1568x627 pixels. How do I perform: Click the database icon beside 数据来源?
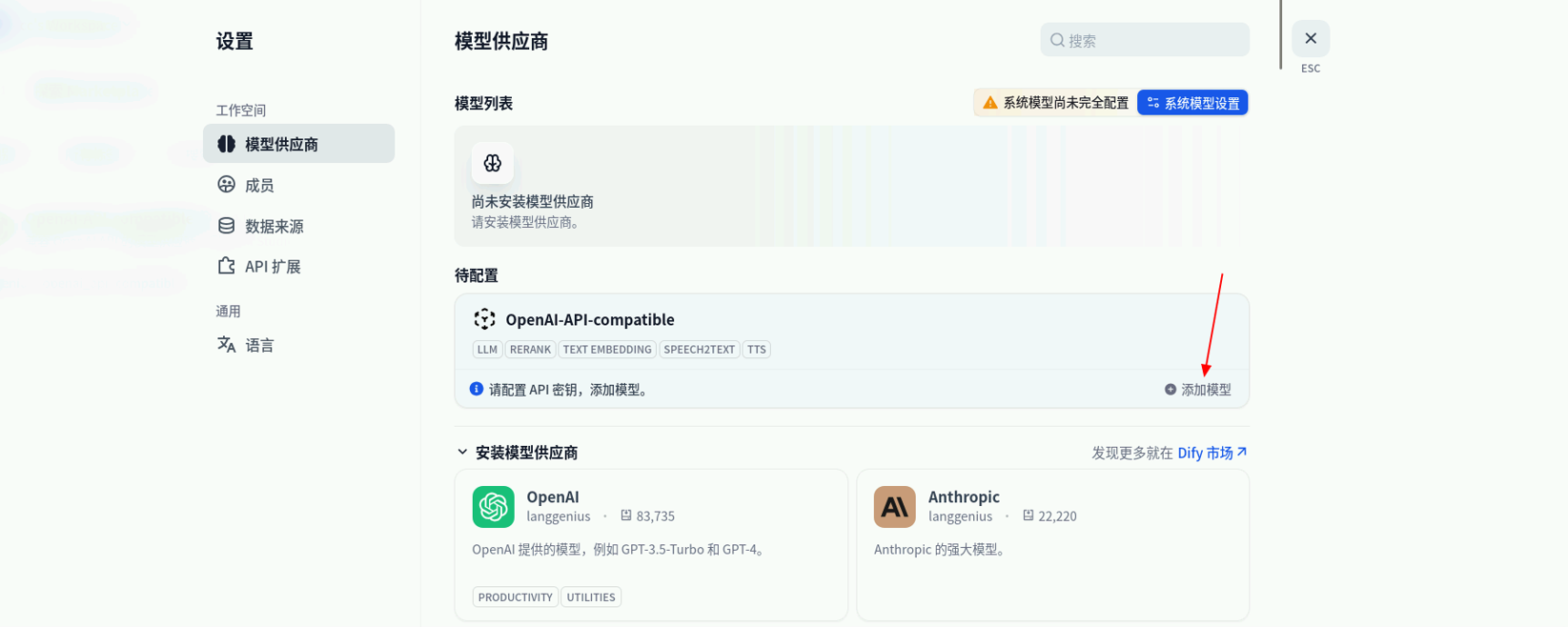tap(226, 225)
